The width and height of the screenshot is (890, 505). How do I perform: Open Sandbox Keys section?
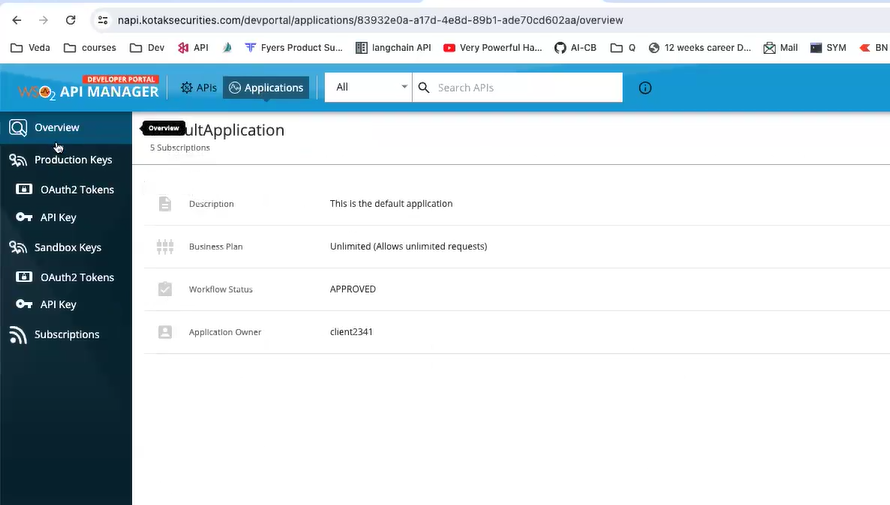pyautogui.click(x=66, y=247)
